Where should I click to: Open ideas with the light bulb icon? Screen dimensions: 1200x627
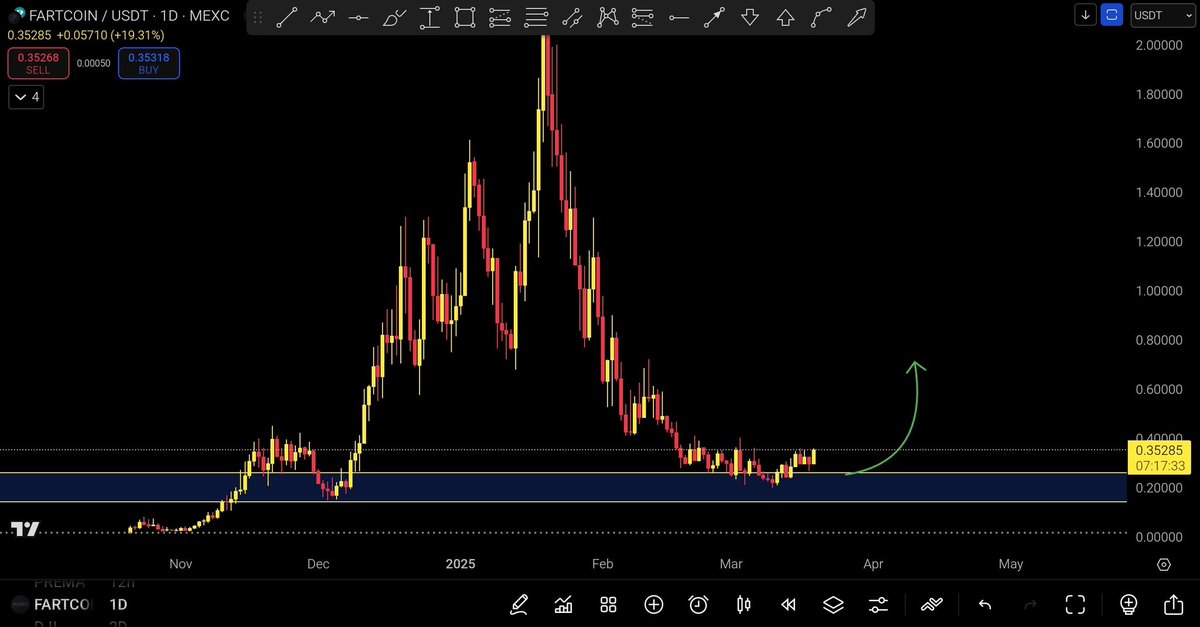tap(1128, 603)
